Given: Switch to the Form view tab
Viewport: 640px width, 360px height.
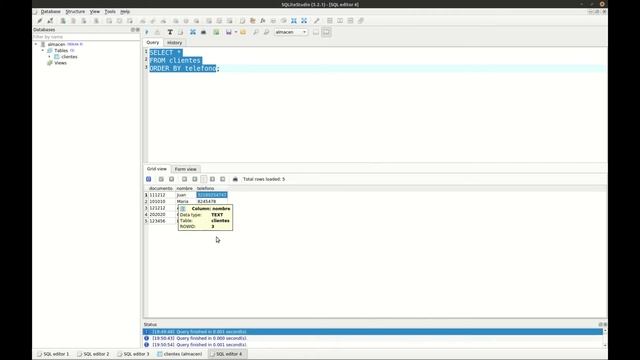Looking at the screenshot, I should point(185,169).
